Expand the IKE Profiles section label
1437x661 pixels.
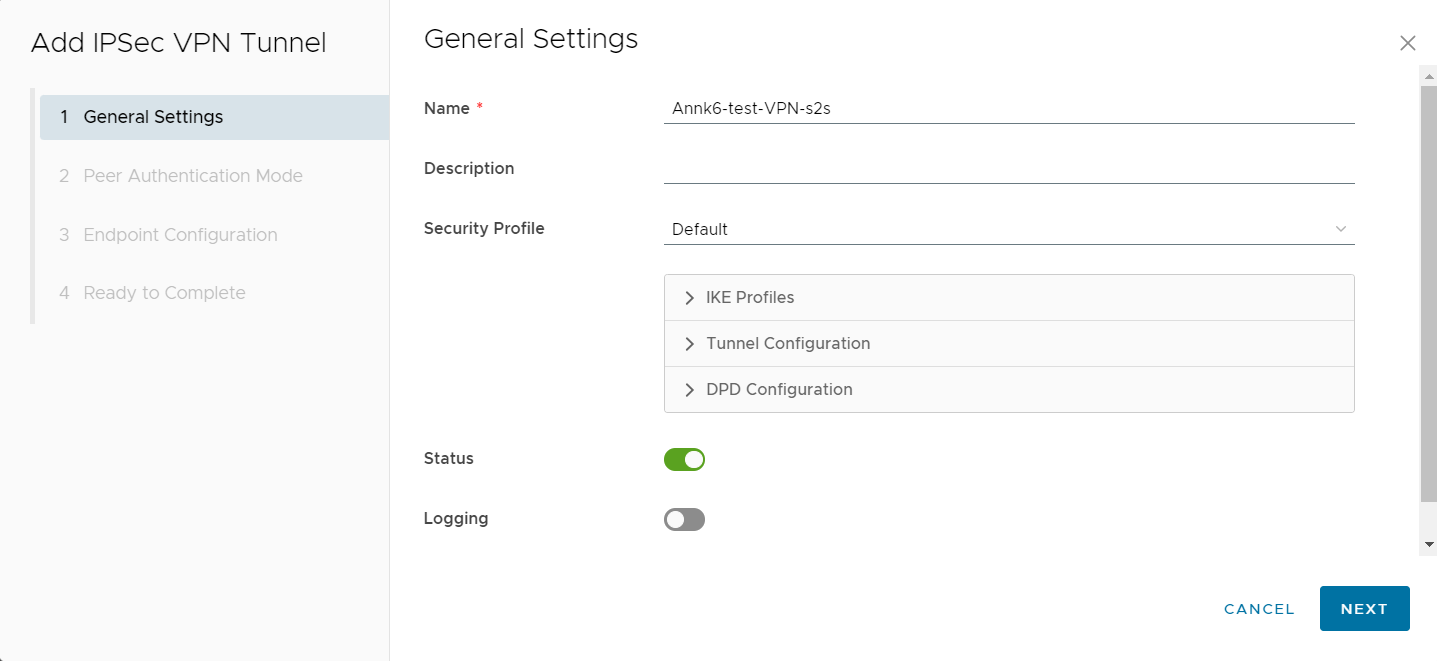(750, 298)
